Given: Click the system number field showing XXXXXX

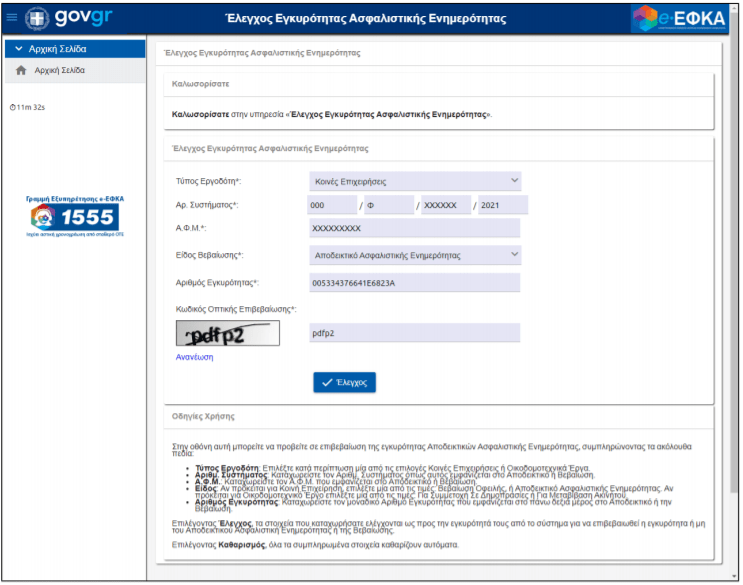Looking at the screenshot, I should [446, 205].
